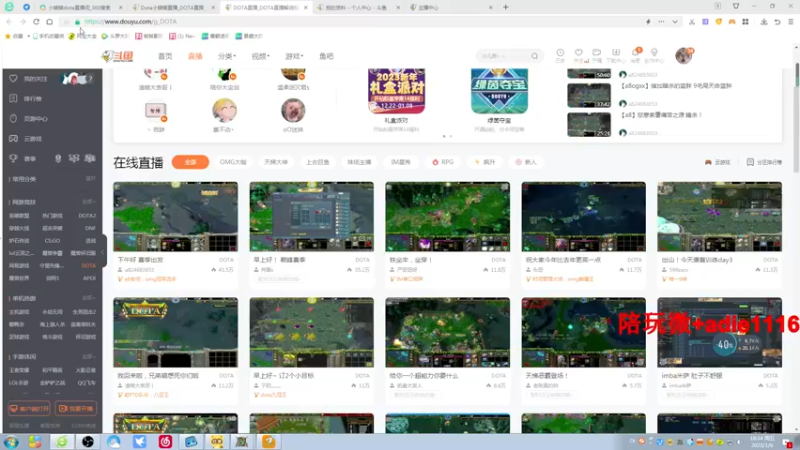
Task: Expand the 视频 video dropdown
Action: pos(260,56)
